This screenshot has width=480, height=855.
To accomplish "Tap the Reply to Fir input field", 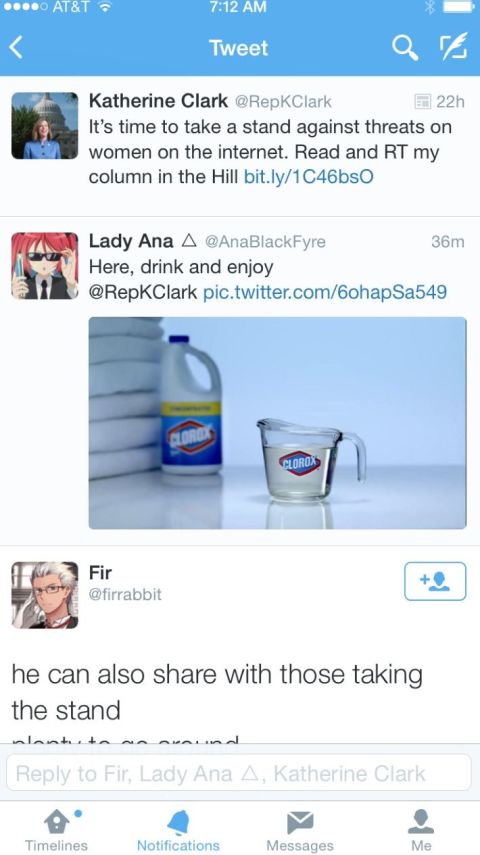I will (x=239, y=773).
